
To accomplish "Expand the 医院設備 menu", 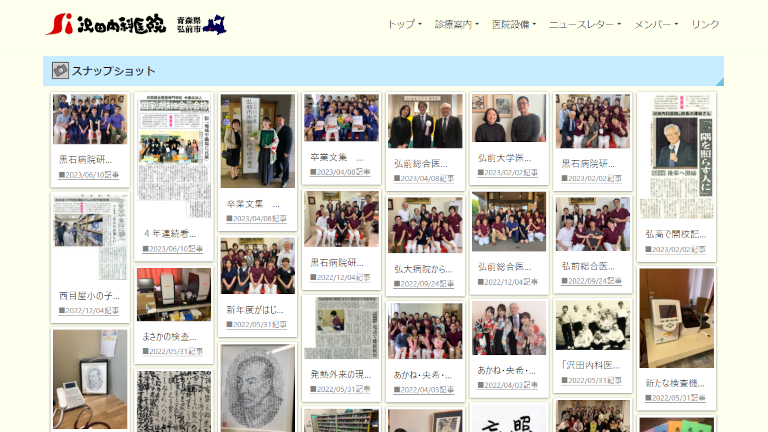I will pos(514,24).
